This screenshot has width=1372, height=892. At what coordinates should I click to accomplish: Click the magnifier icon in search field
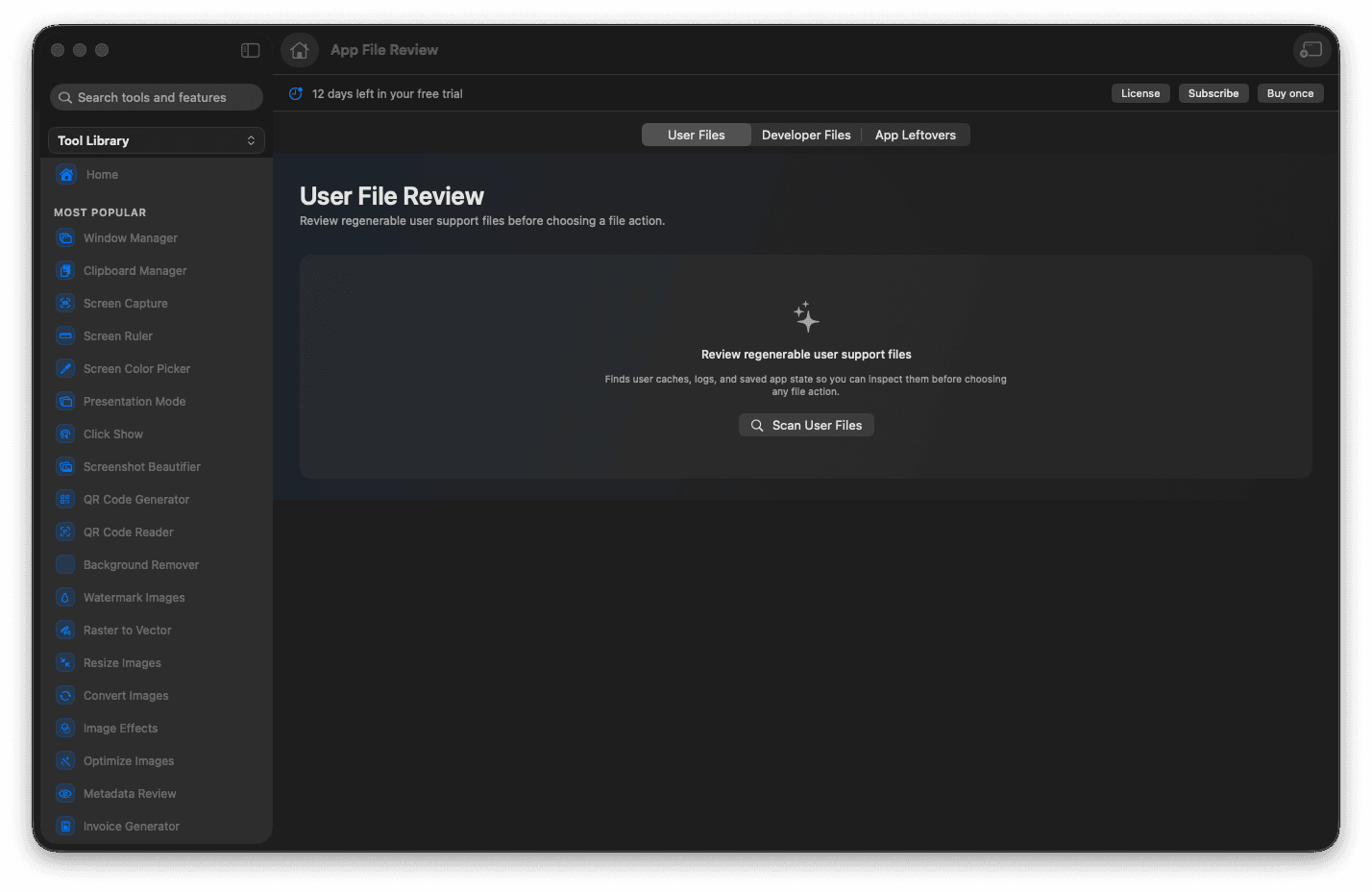point(65,97)
